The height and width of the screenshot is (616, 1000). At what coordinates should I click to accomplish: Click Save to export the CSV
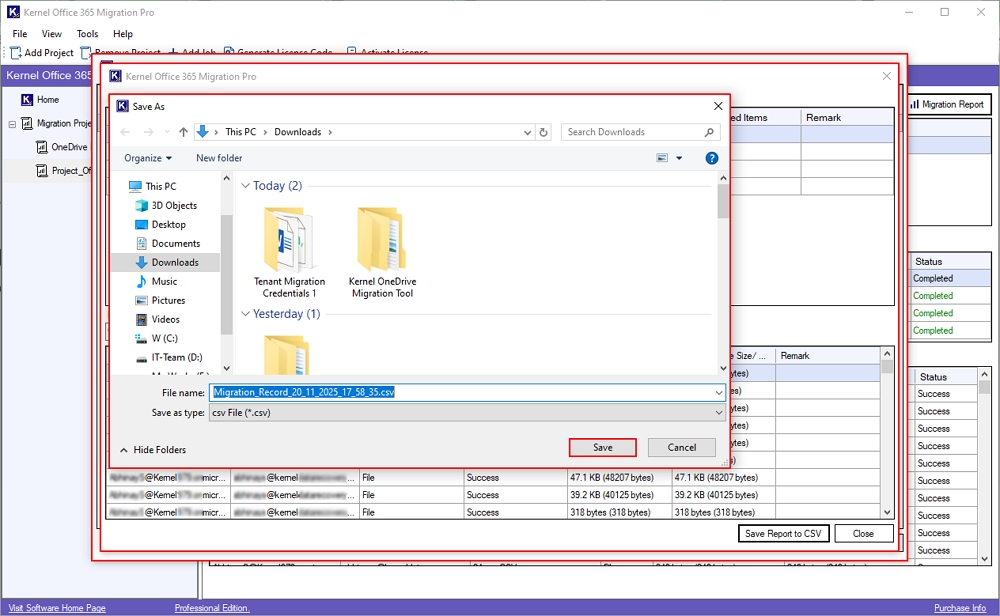[x=602, y=447]
